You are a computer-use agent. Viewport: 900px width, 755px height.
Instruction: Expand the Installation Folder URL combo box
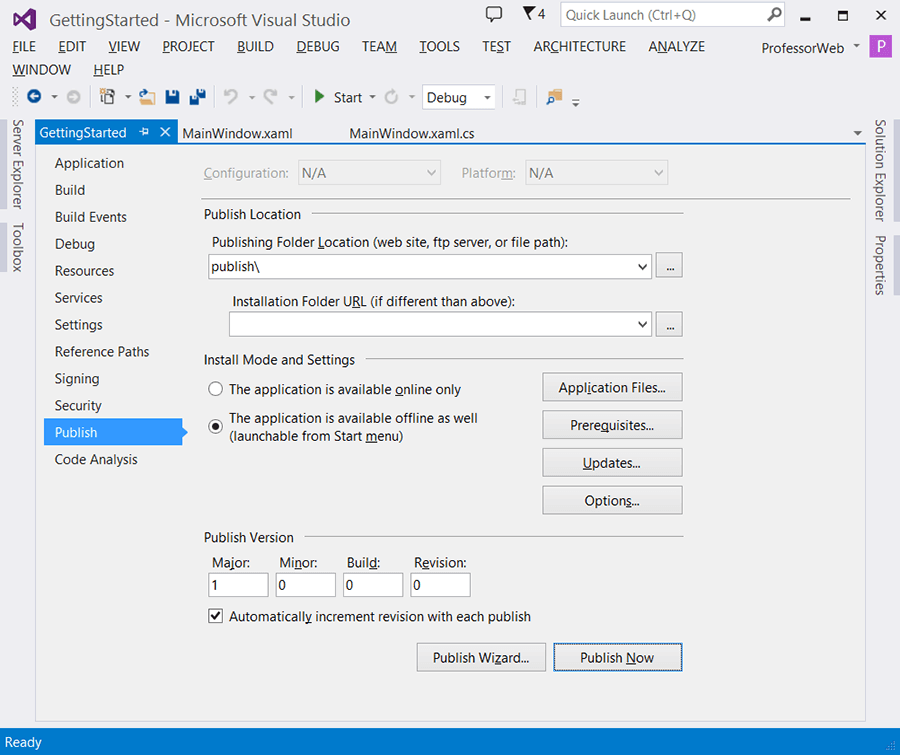click(x=642, y=324)
